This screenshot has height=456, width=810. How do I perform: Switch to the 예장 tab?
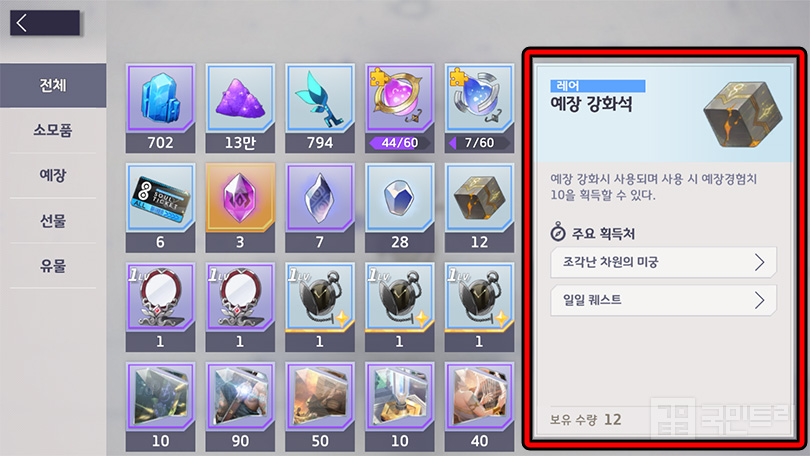coord(53,176)
